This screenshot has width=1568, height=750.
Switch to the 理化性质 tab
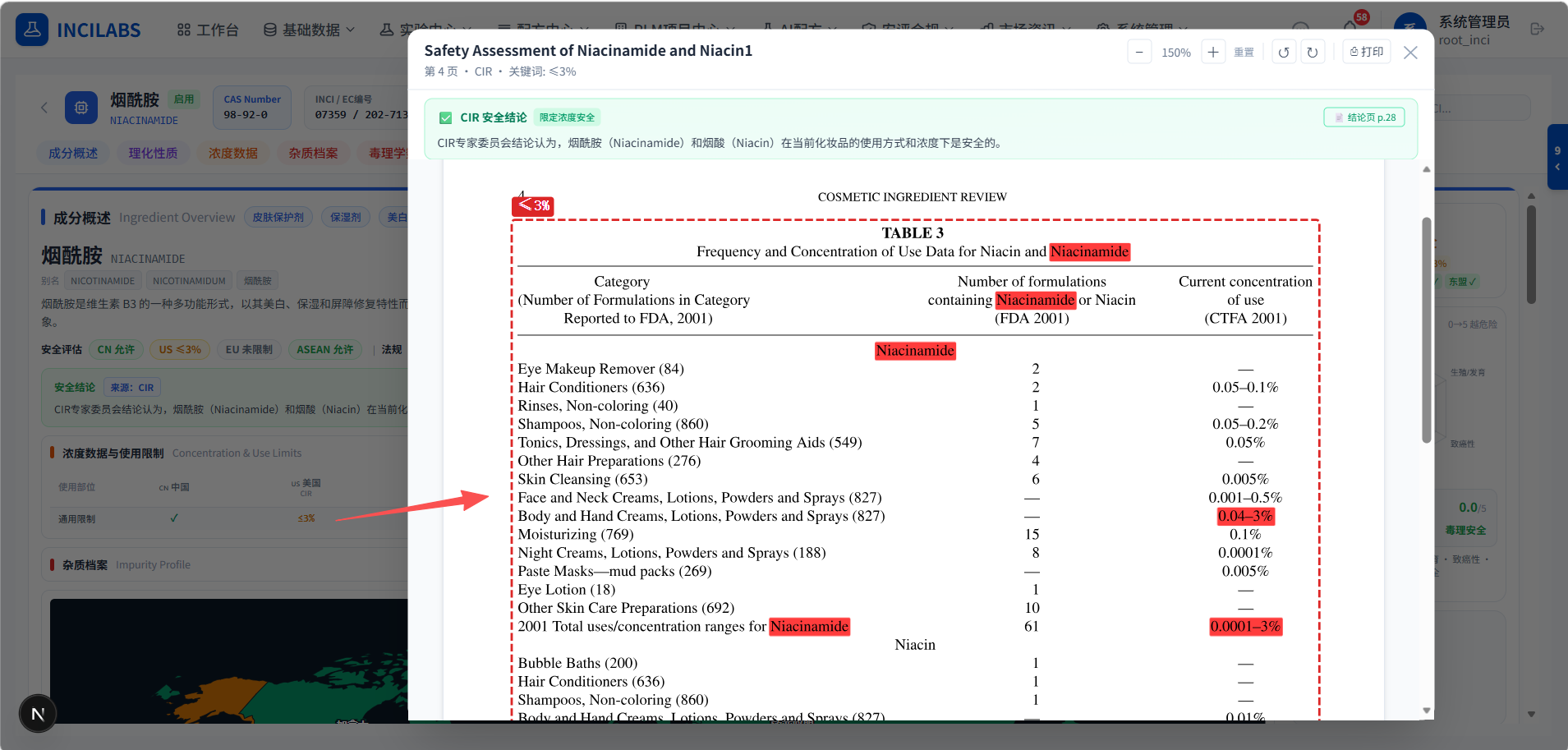pyautogui.click(x=153, y=153)
